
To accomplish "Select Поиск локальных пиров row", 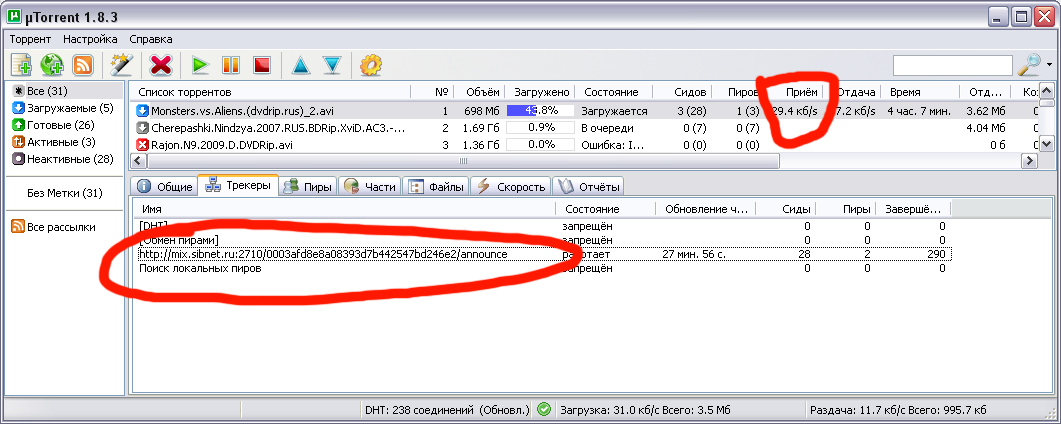I will (x=543, y=268).
